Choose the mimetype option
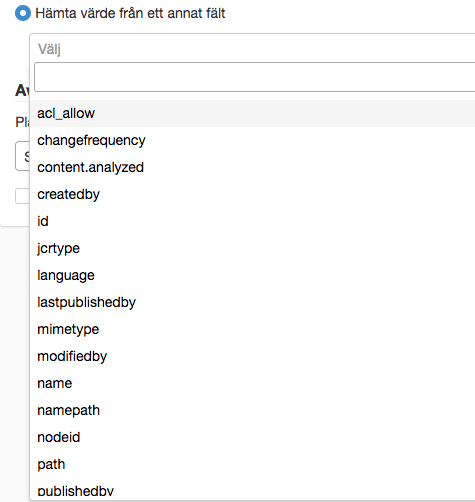The height and width of the screenshot is (502, 475). coord(253,329)
